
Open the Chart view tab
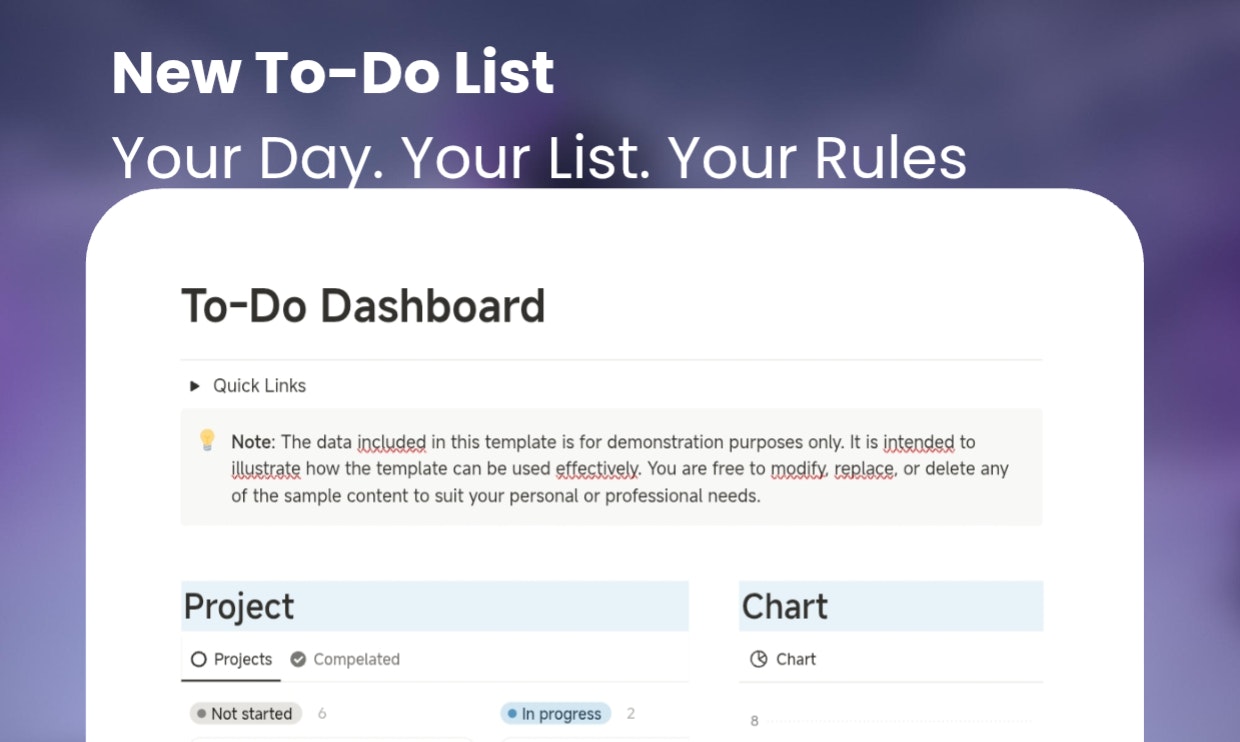[795, 659]
